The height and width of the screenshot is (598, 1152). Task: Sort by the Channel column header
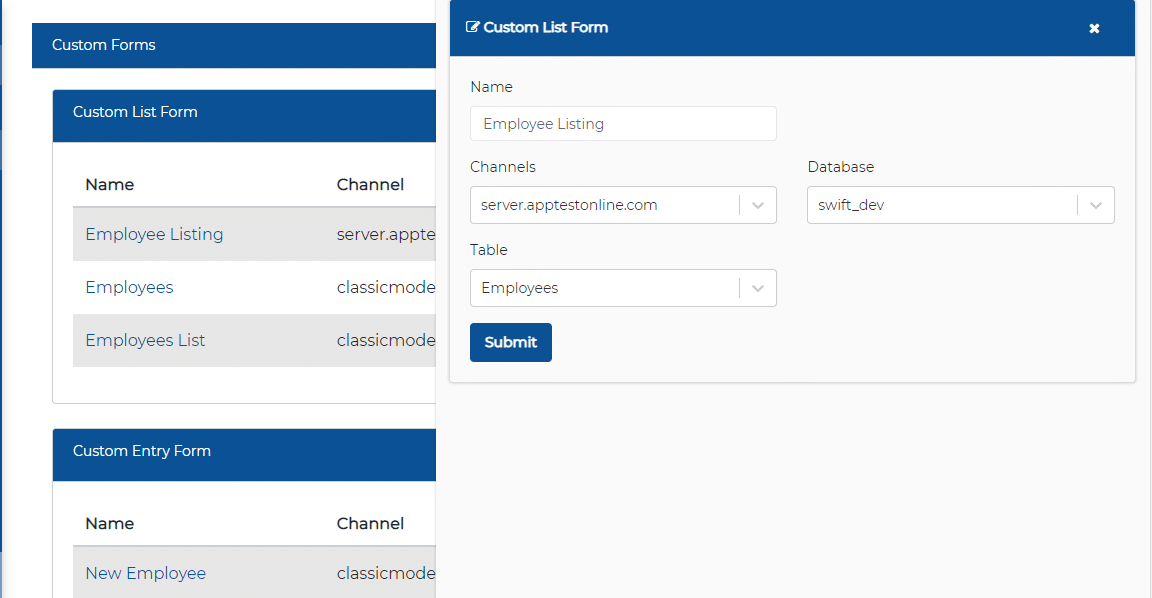click(371, 184)
